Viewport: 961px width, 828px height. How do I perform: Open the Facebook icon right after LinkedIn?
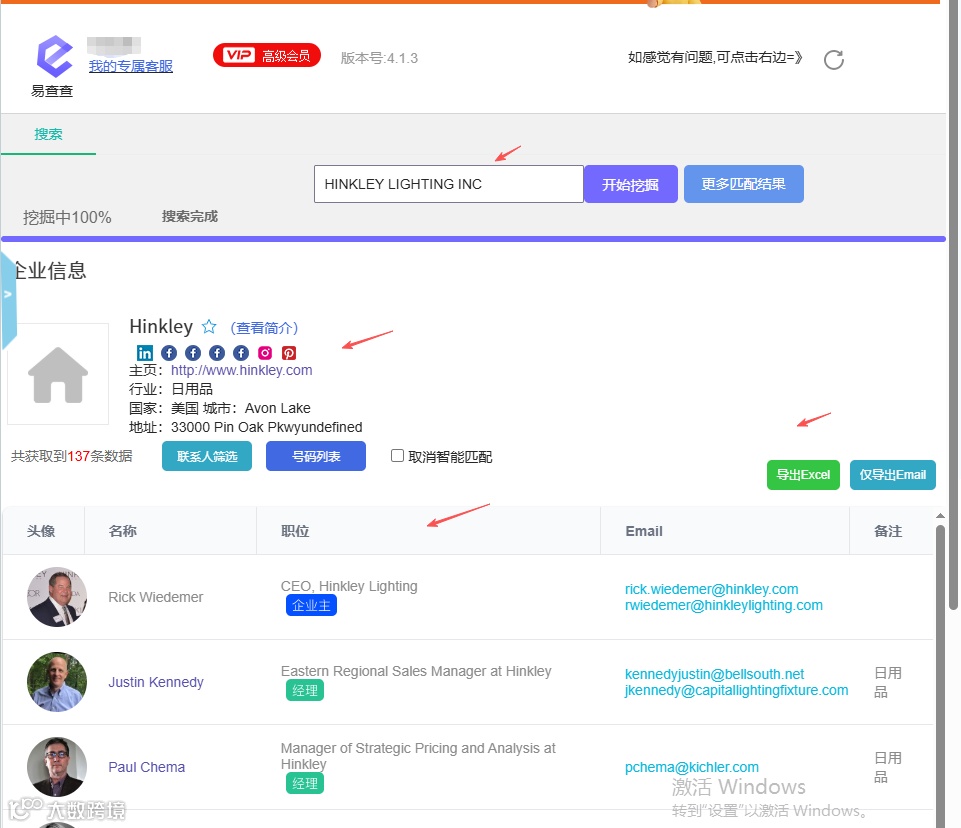click(169, 352)
